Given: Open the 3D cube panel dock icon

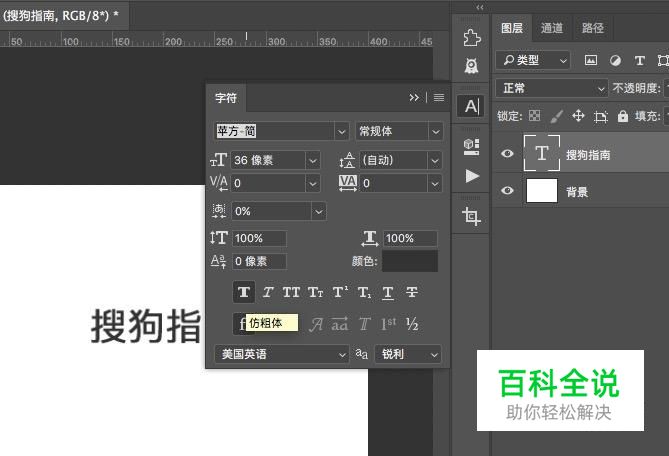Looking at the screenshot, I should (x=471, y=147).
